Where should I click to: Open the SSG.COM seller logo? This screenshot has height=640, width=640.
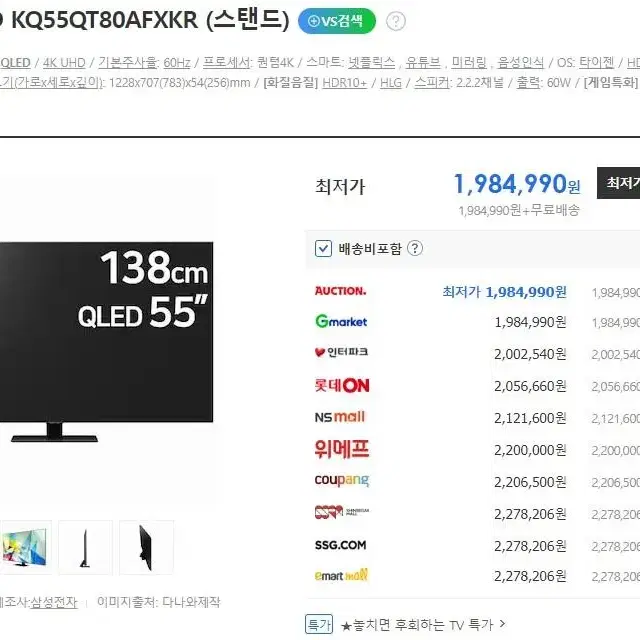coord(340,545)
